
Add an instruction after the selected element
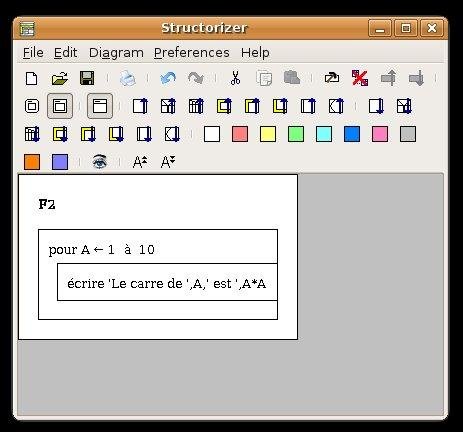click(376, 106)
